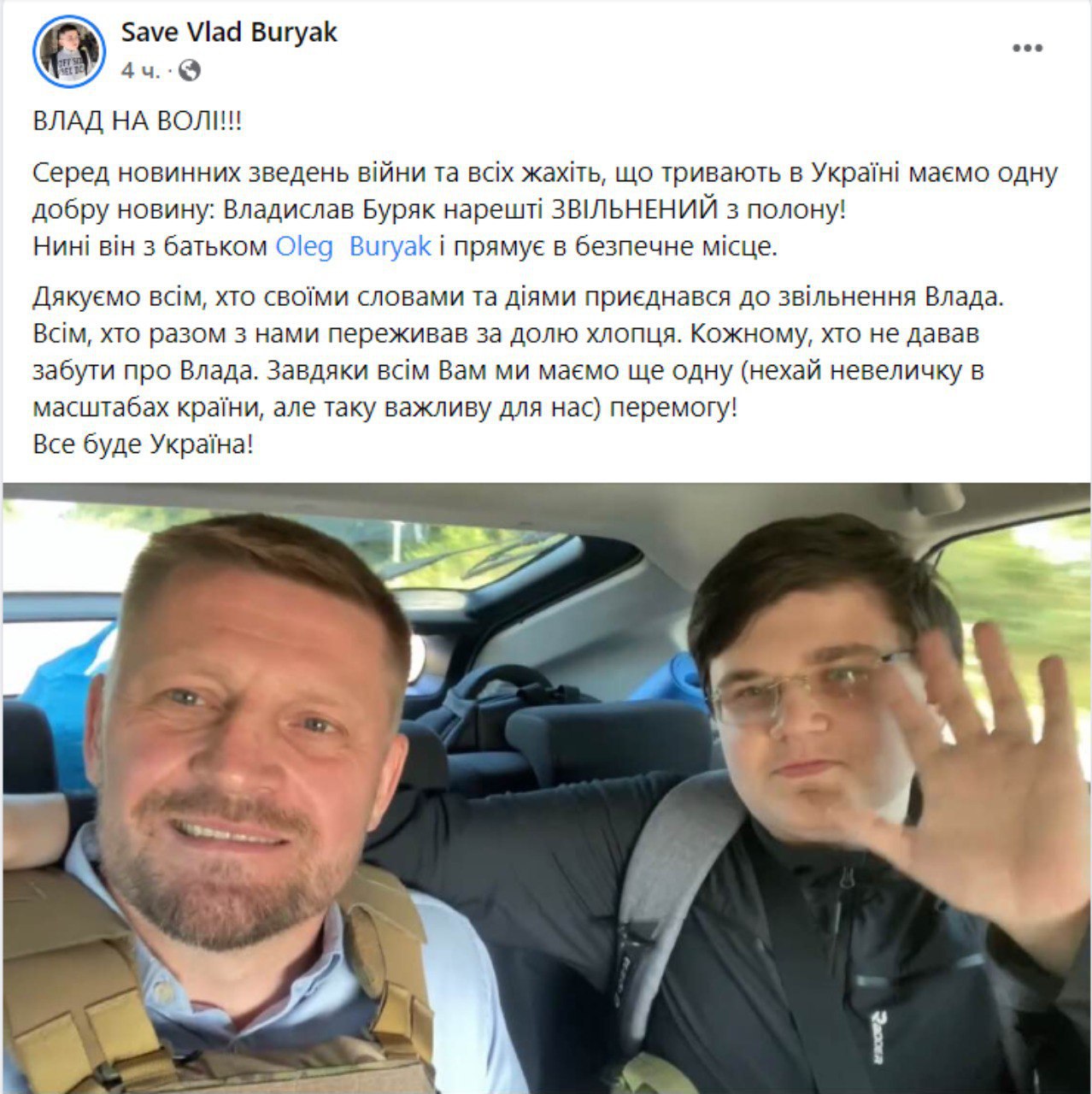The image size is (1092, 1094).
Task: Click the 'Все буде Україна!' closing line
Action: (x=143, y=444)
